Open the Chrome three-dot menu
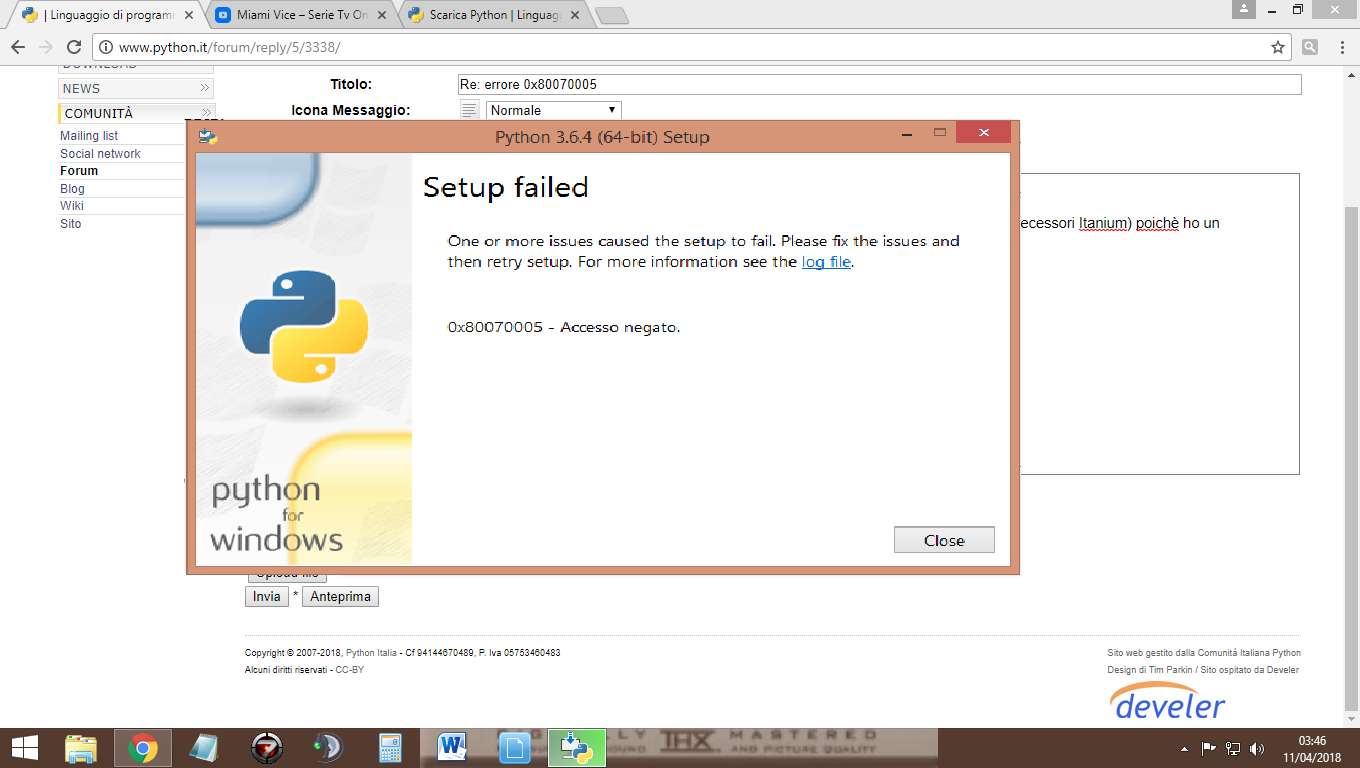 (1340, 47)
